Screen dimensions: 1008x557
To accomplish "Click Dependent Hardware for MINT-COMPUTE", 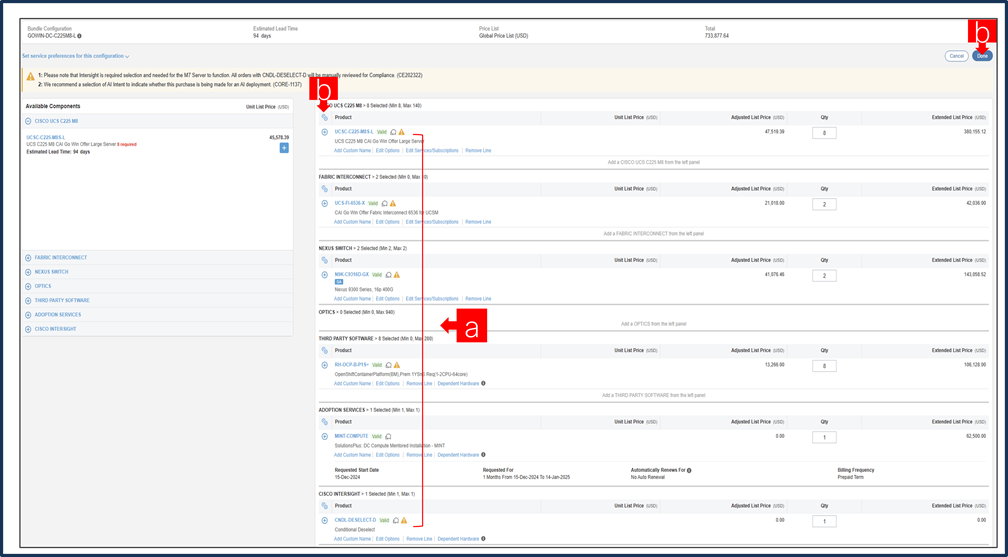I will [x=458, y=455].
